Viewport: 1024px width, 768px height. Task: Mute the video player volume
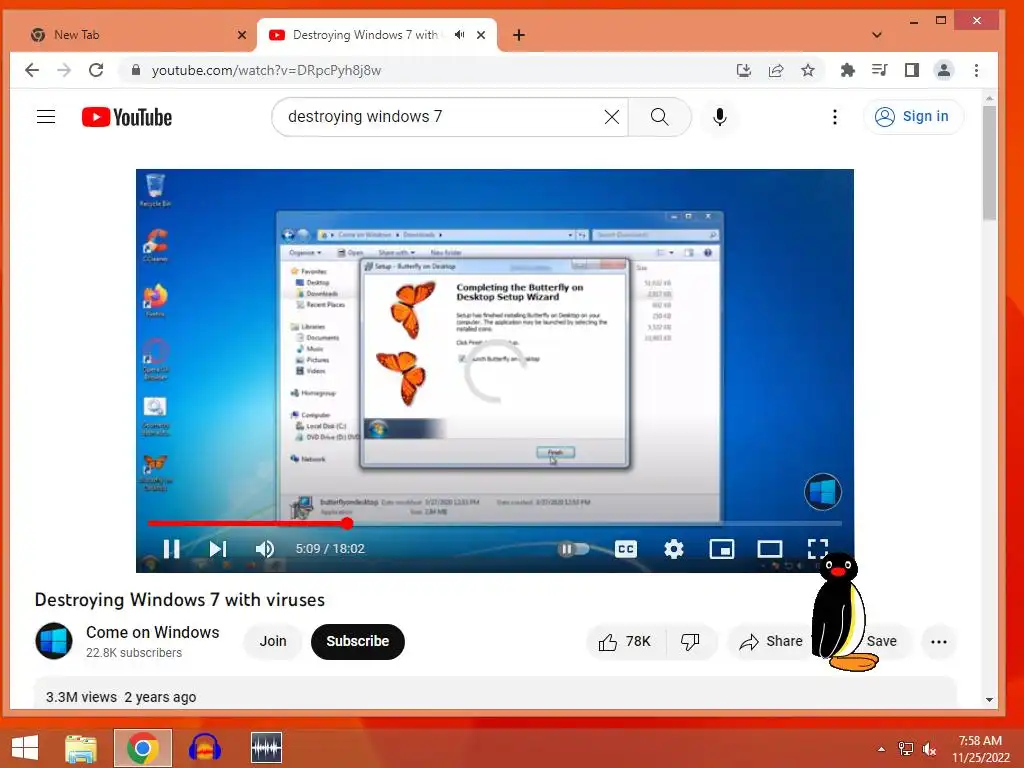(x=264, y=549)
